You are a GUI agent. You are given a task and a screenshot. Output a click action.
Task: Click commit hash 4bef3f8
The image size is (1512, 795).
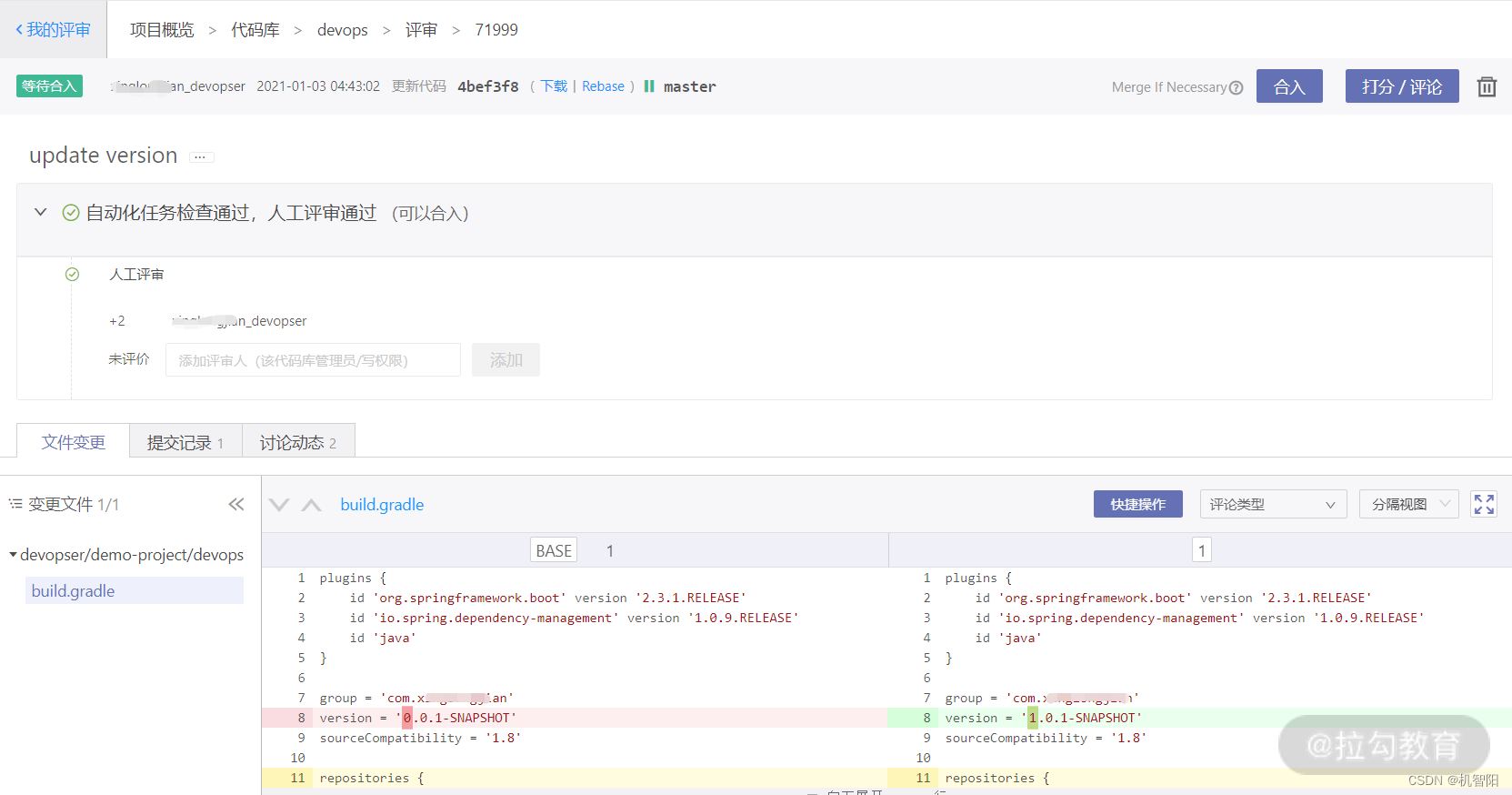488,86
